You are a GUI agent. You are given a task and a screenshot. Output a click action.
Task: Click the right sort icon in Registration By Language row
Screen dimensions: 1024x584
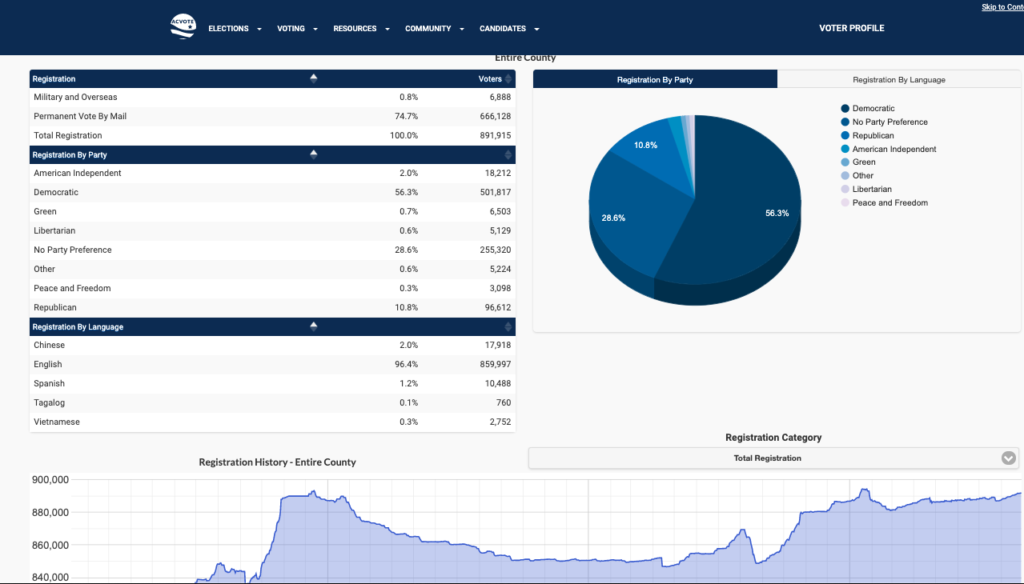508,327
